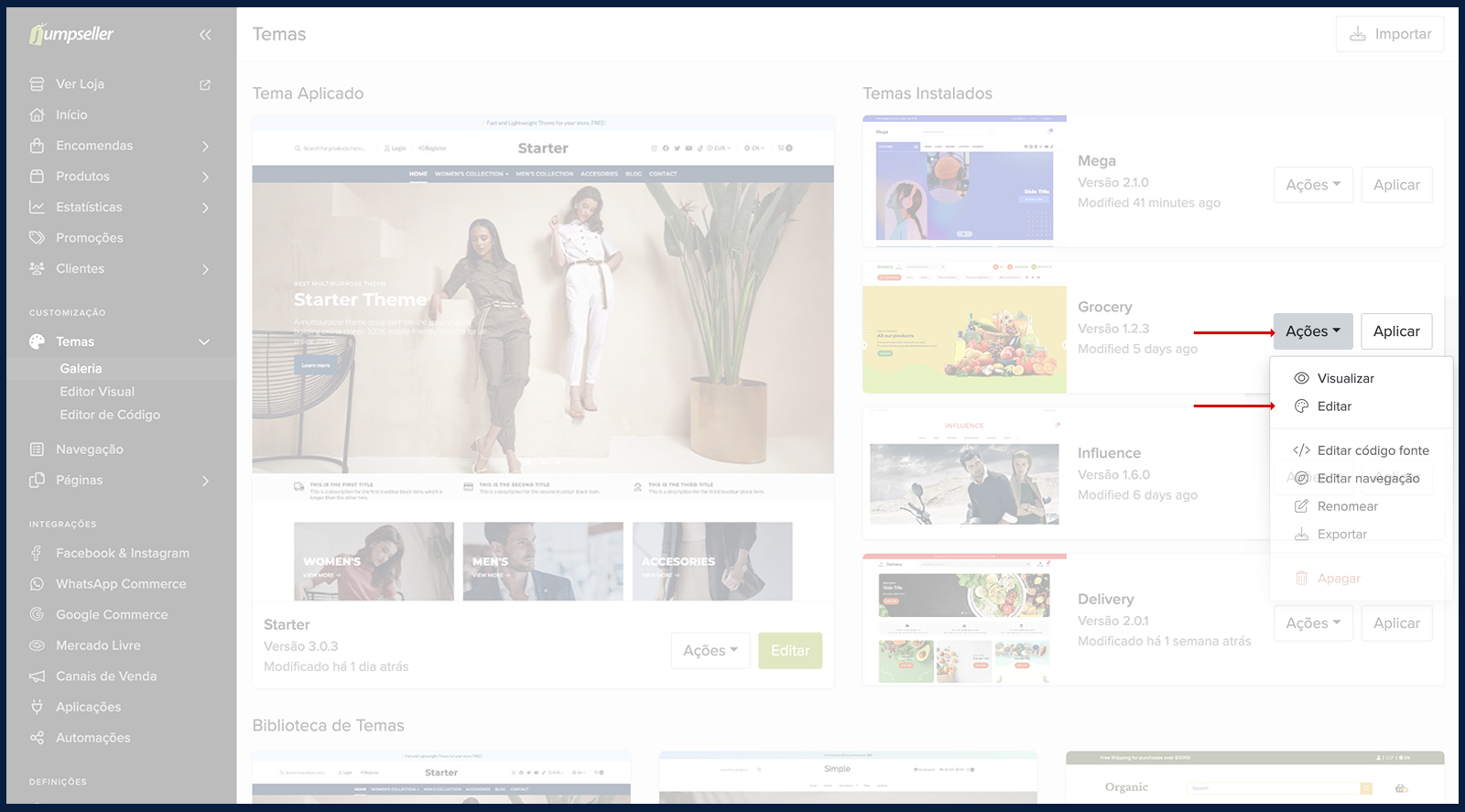The height and width of the screenshot is (812, 1465).
Task: Click the Influence theme thumbnail
Action: (x=964, y=473)
